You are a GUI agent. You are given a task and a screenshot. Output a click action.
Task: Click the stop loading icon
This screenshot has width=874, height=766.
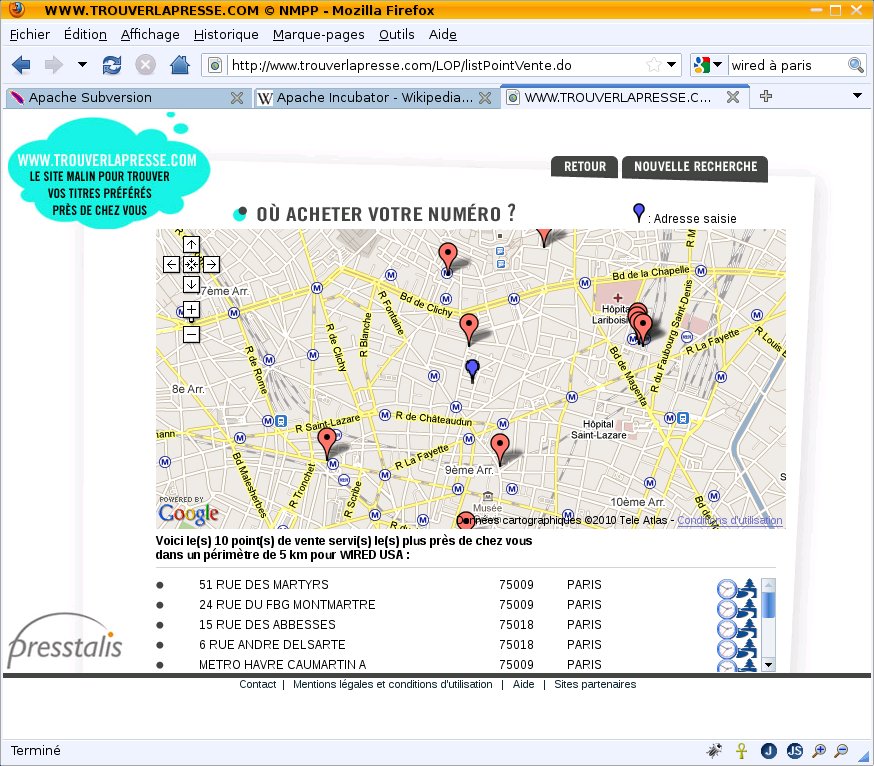pos(145,65)
